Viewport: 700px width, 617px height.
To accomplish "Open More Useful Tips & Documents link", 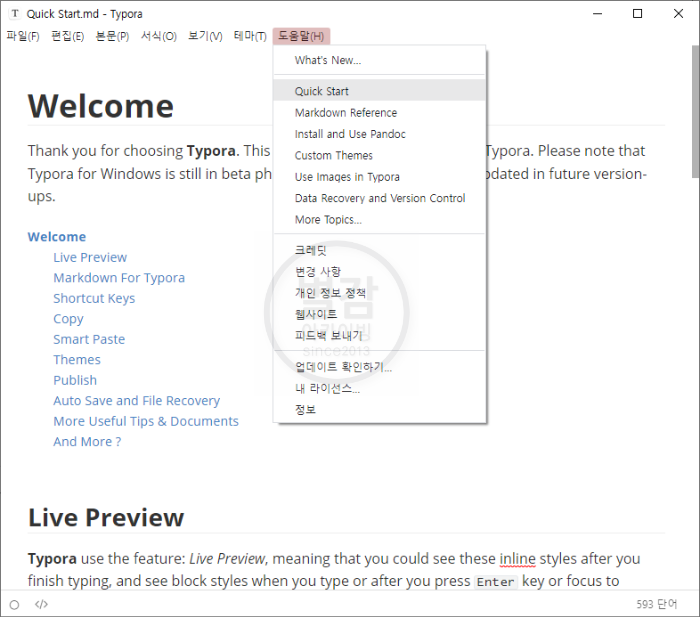I will point(146,421).
